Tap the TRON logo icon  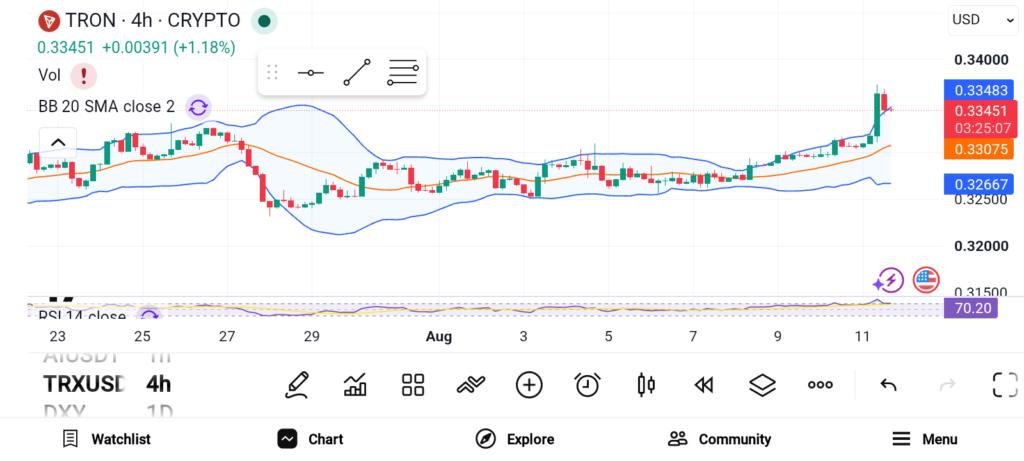pos(48,21)
